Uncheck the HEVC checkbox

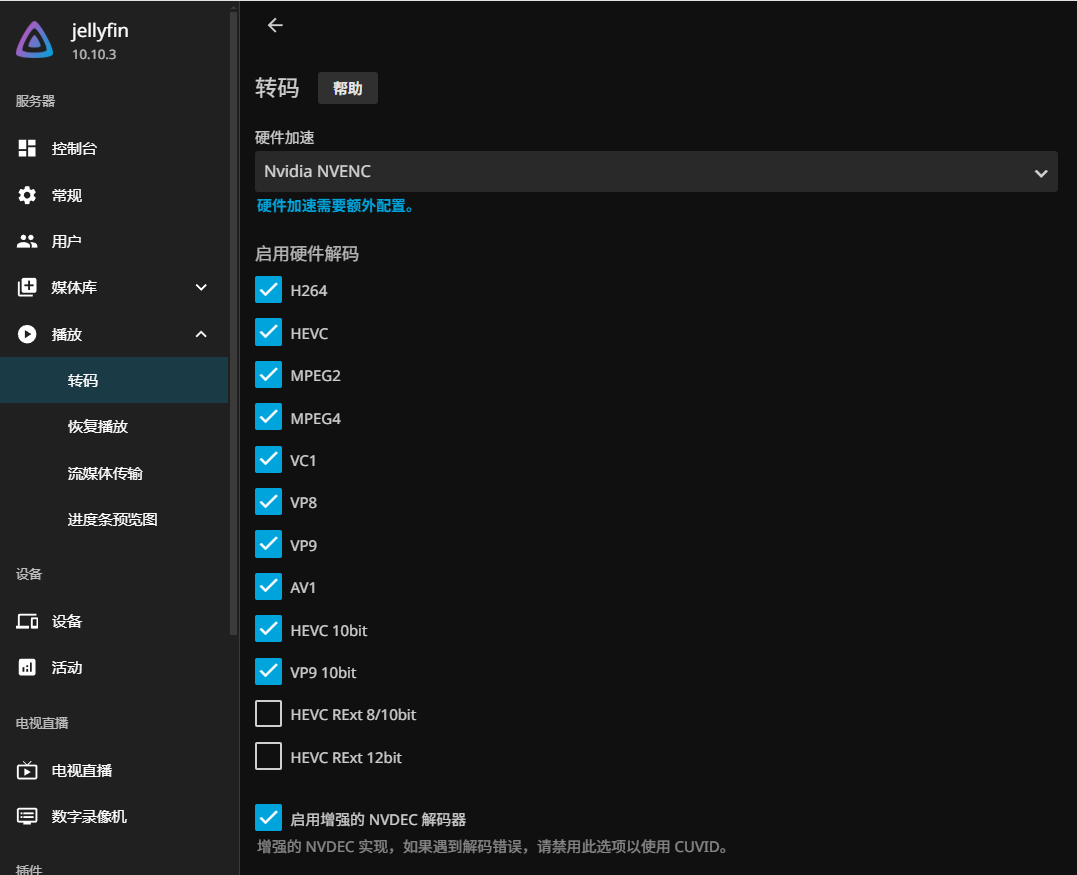(x=269, y=332)
